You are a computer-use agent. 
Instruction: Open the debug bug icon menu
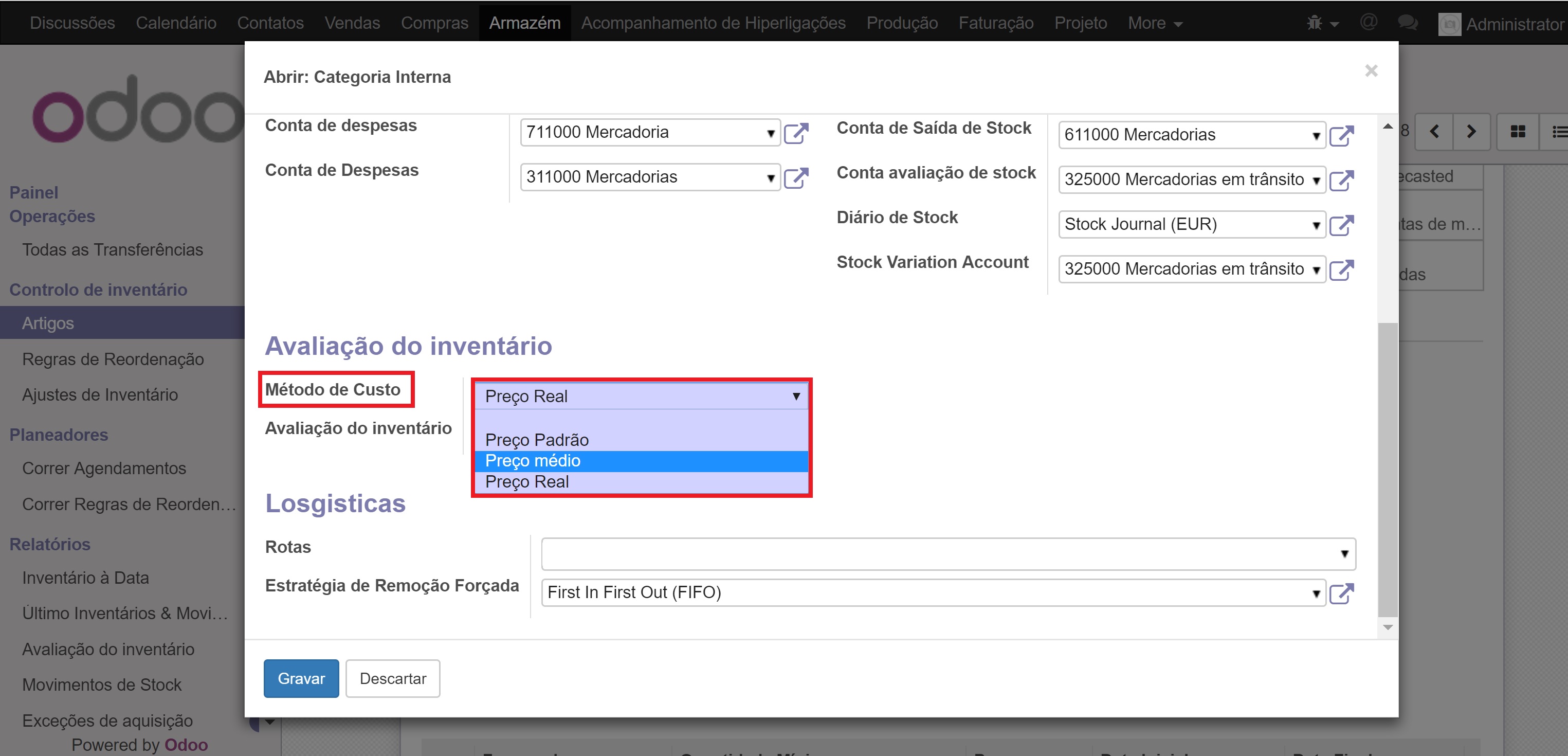click(1321, 23)
